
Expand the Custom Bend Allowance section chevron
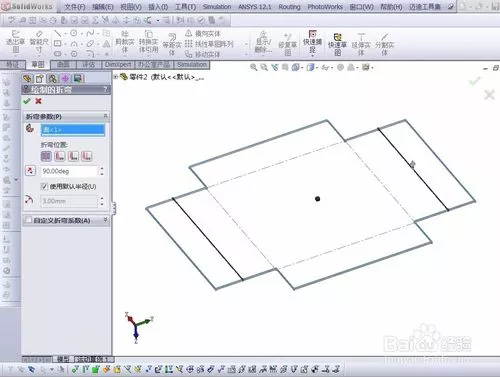(105, 220)
